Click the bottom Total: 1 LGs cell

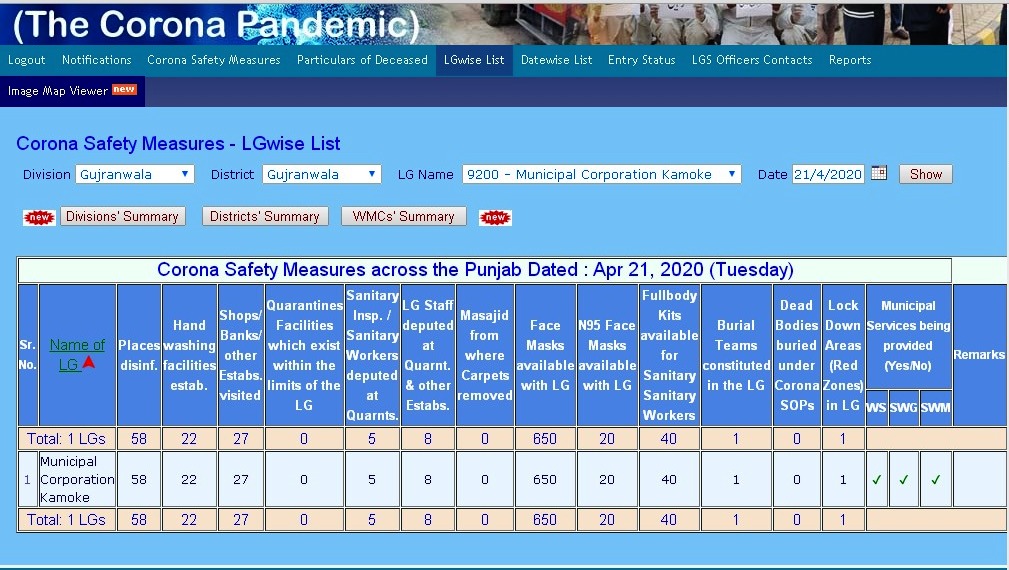pyautogui.click(x=67, y=520)
